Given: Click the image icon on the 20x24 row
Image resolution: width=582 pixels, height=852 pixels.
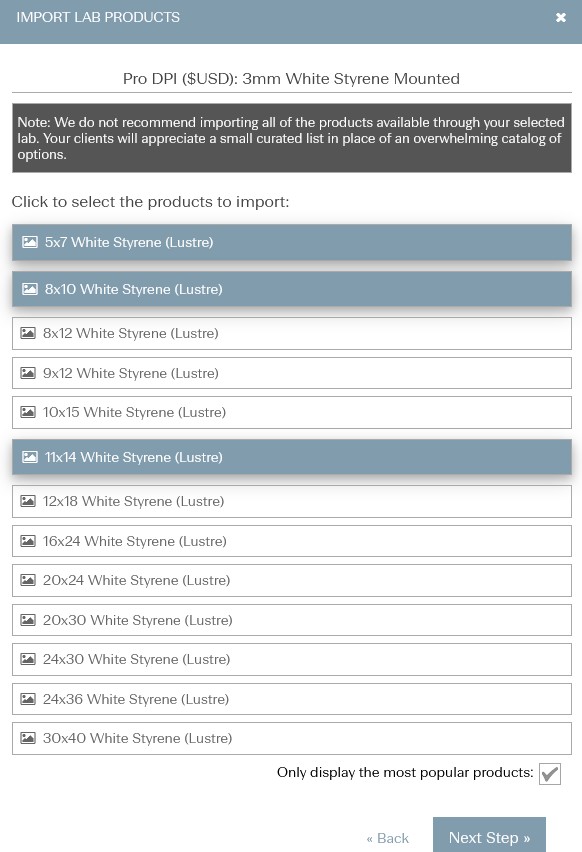Looking at the screenshot, I should coord(28,580).
